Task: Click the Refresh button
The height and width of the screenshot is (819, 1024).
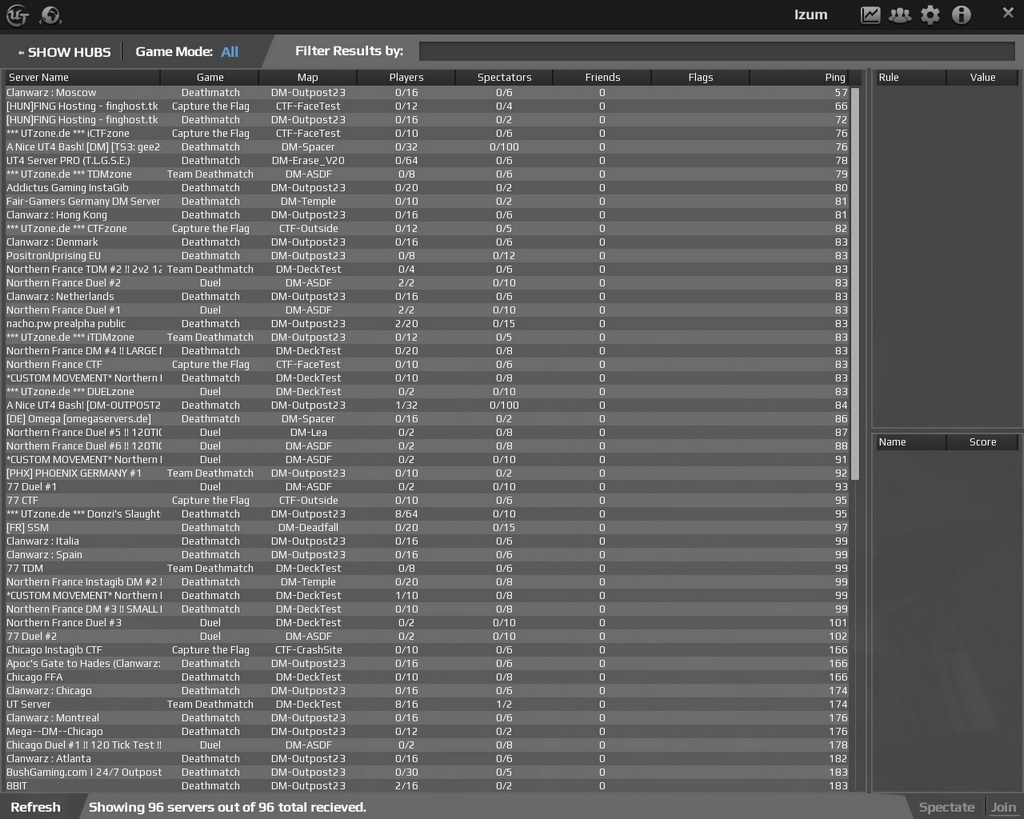Action: (x=35, y=807)
